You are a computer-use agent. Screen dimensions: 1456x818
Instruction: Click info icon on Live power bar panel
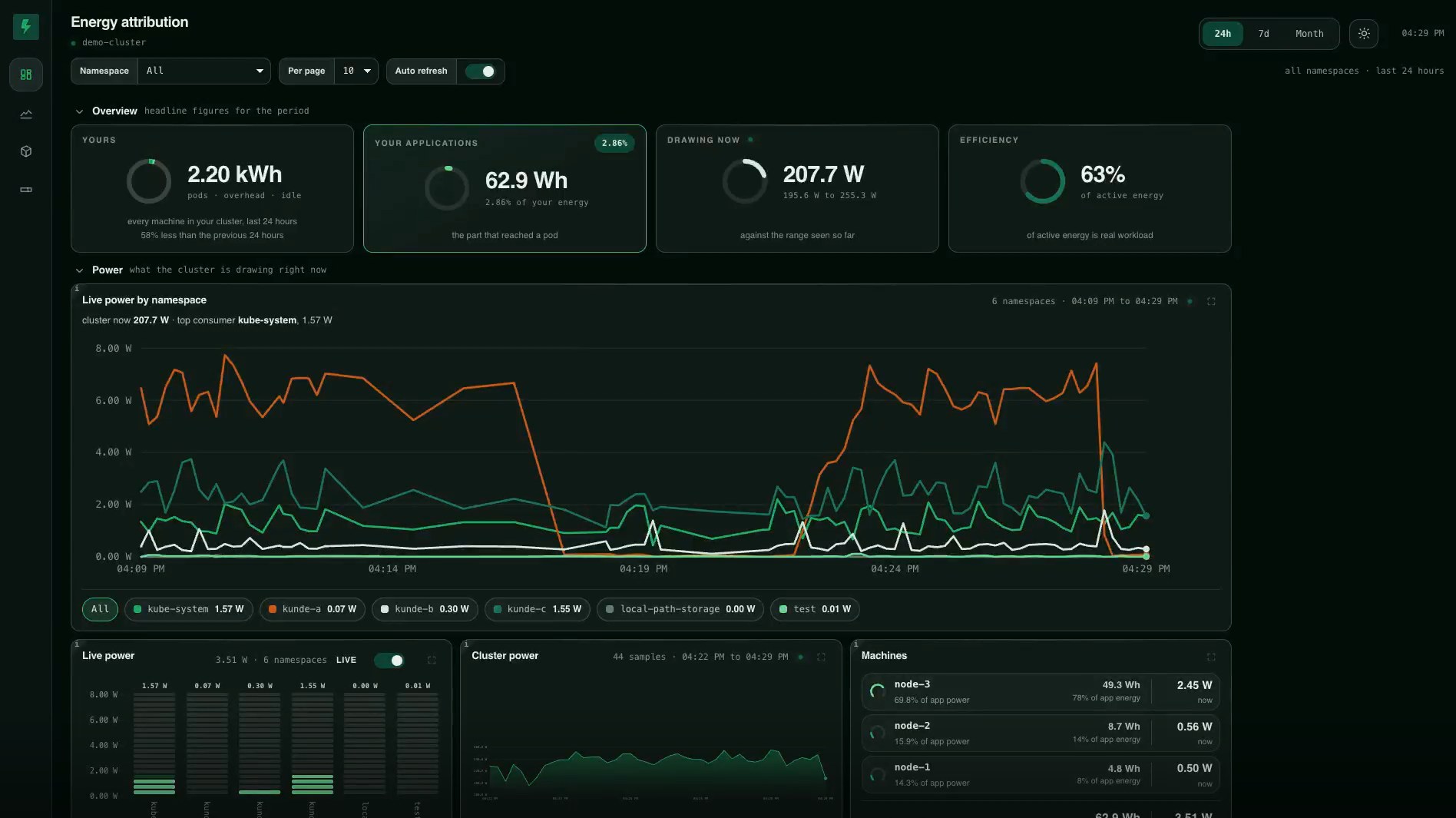tap(76, 644)
